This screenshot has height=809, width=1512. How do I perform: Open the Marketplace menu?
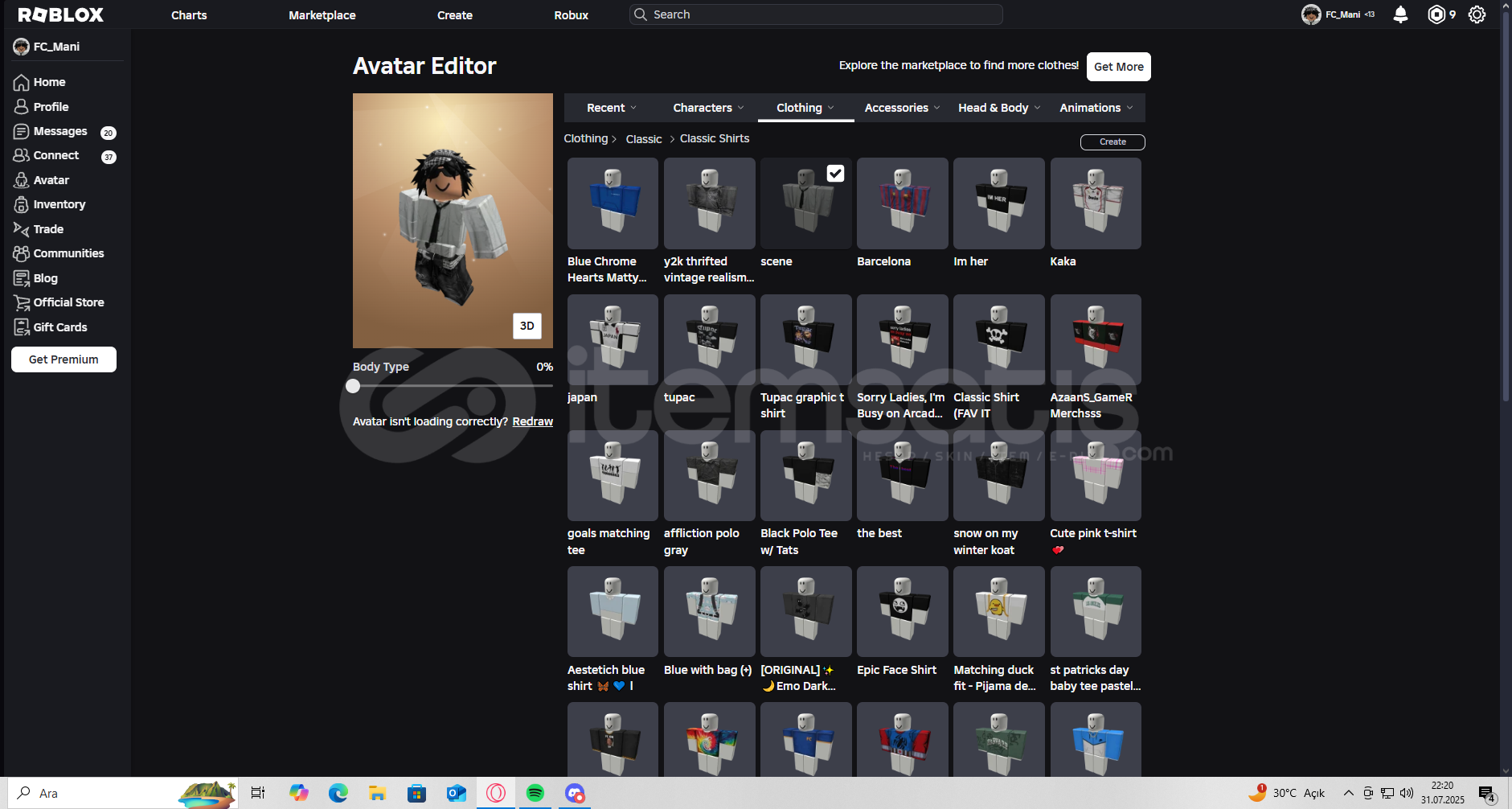(322, 15)
